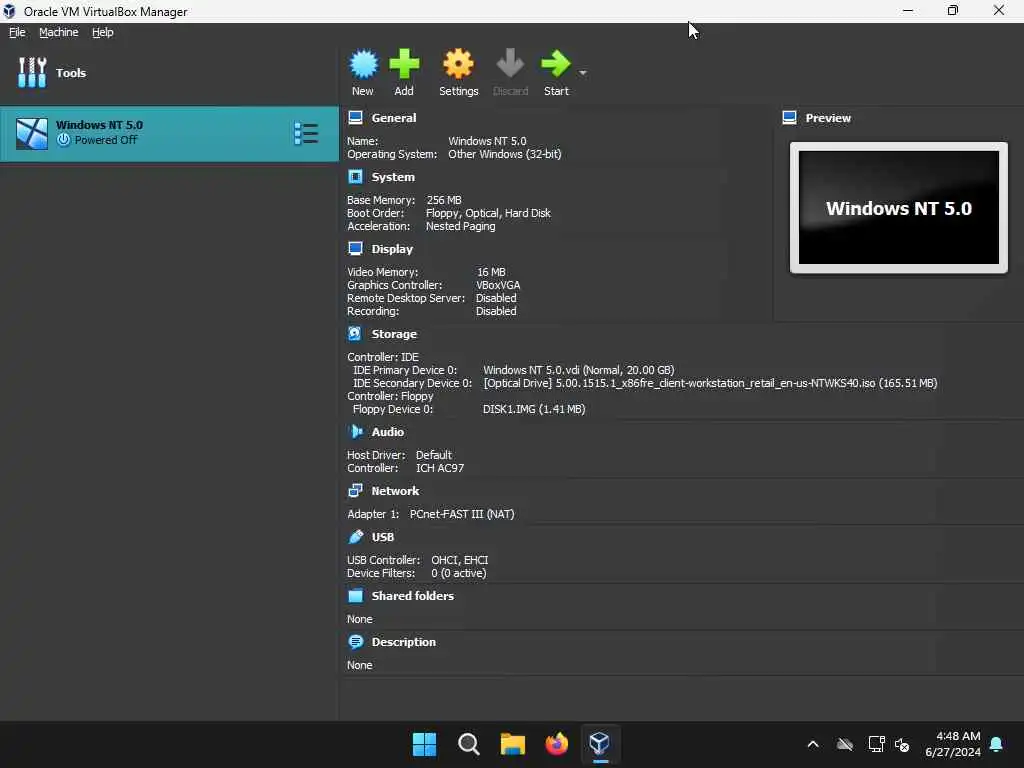Viewport: 1024px width, 768px height.
Task: Click the ICH AC97 audio controller value
Action: click(x=440, y=468)
